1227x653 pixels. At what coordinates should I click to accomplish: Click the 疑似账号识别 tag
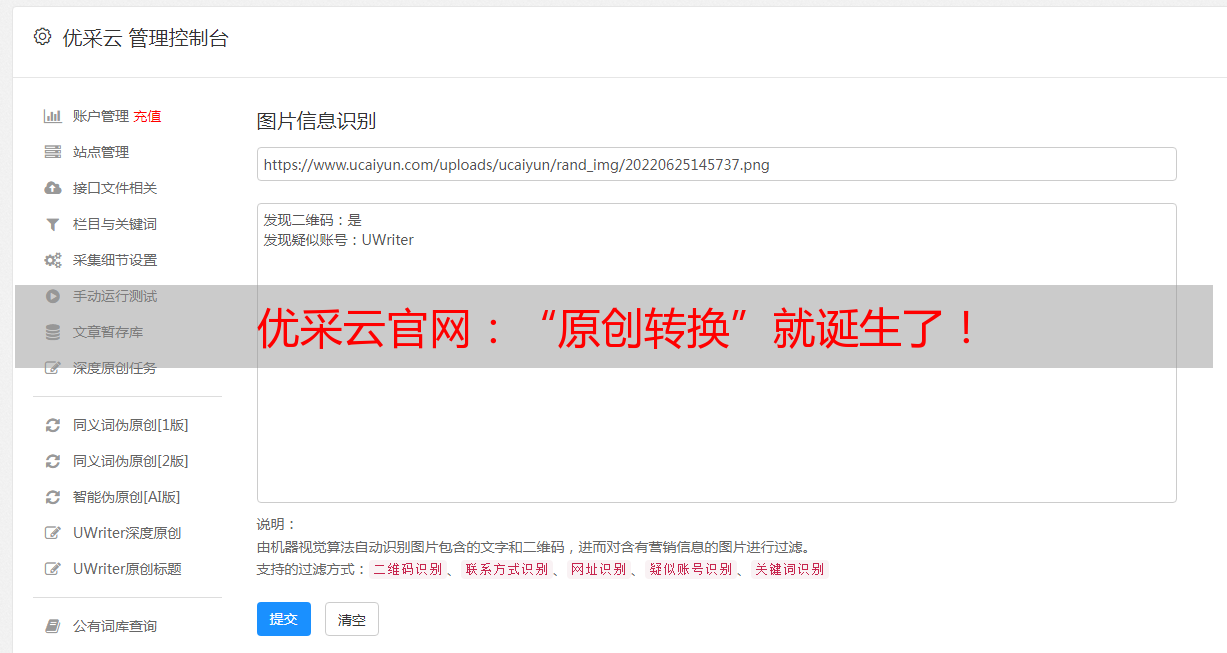pyautogui.click(x=690, y=569)
